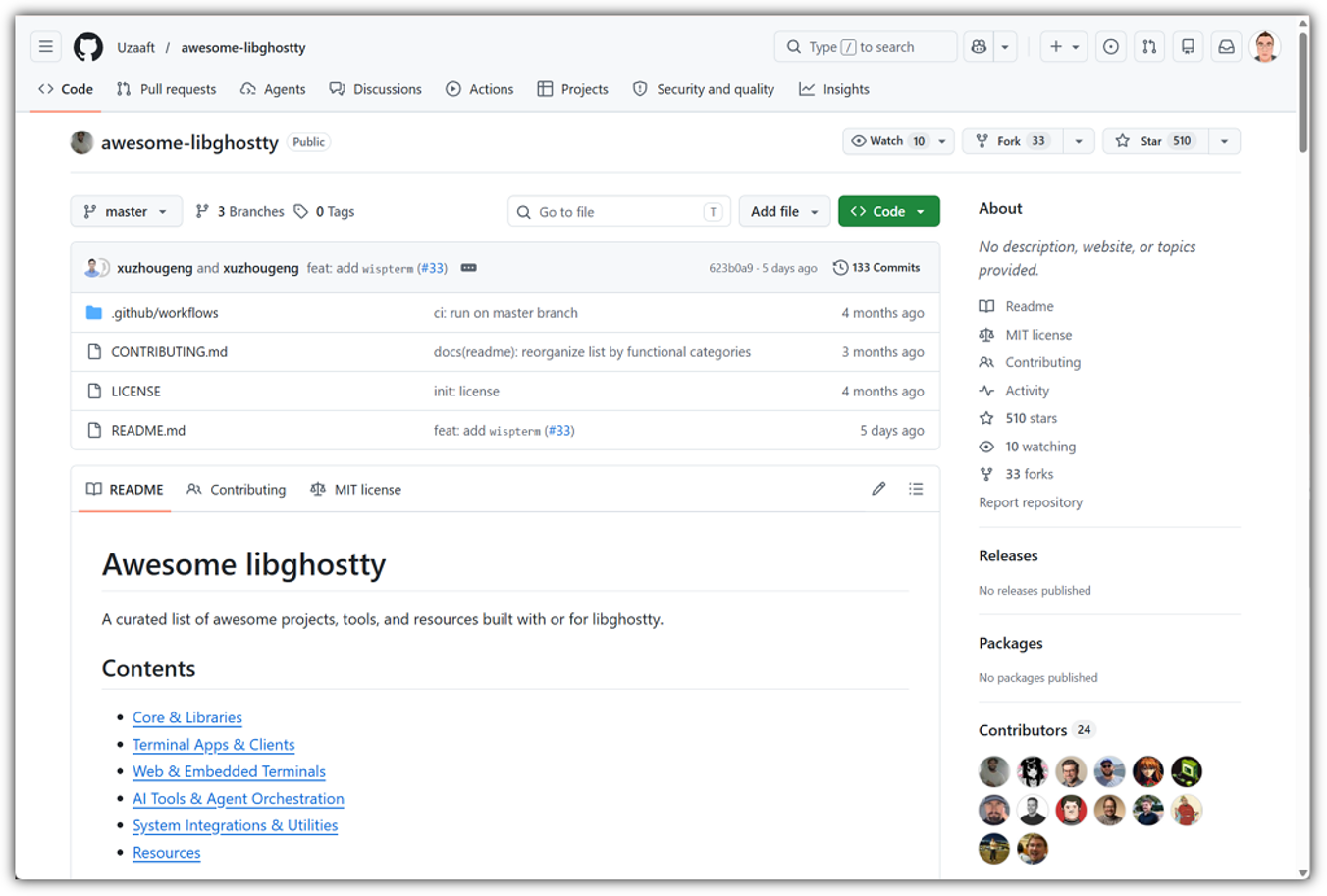Open the Readme link in About
The width and height of the screenshot is (1327, 896).
(x=1016, y=307)
